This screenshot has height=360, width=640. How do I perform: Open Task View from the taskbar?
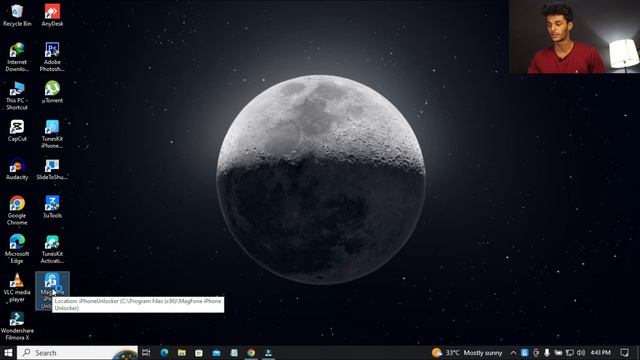click(x=146, y=353)
